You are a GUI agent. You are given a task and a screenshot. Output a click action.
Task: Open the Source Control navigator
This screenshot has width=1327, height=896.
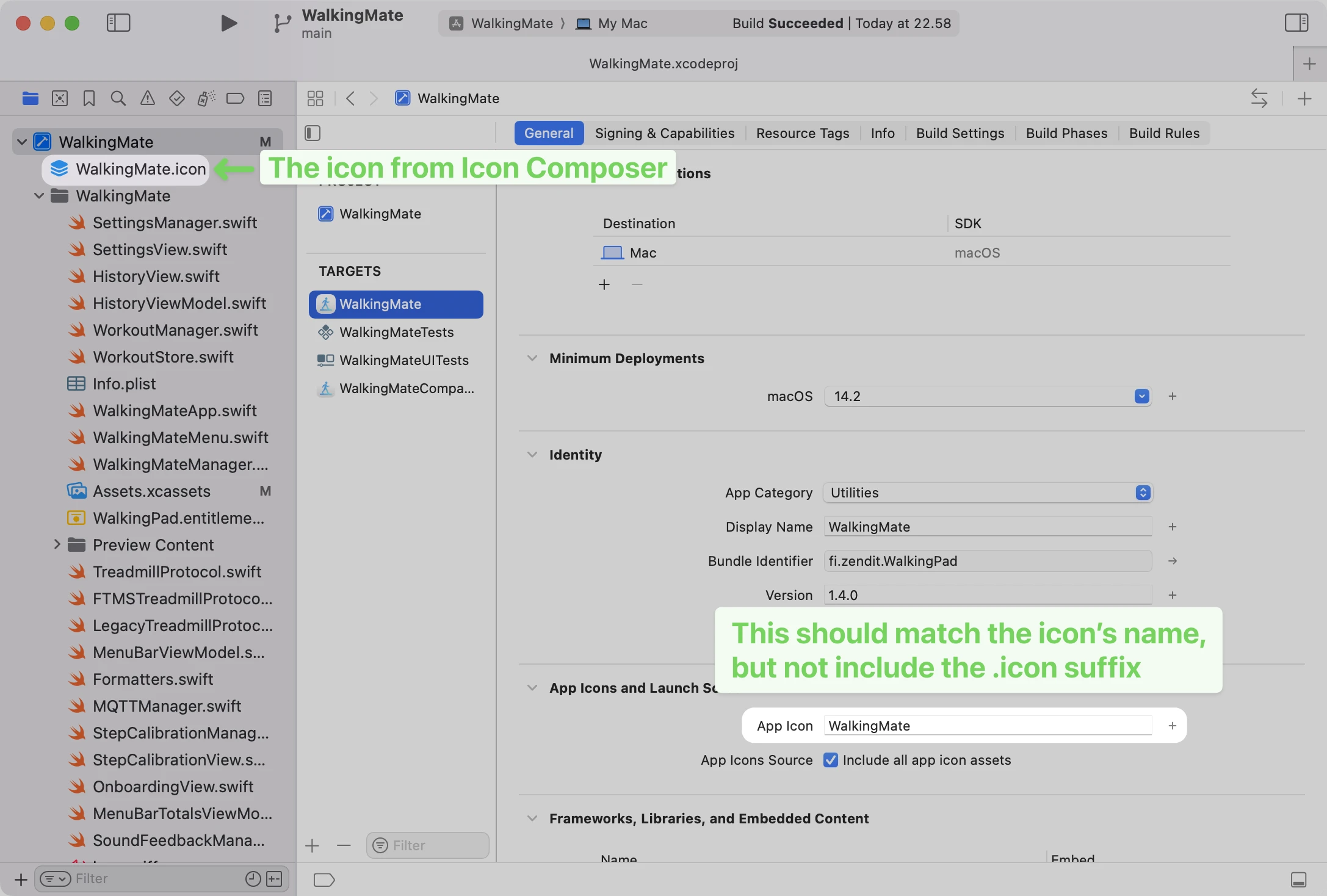[x=60, y=98]
